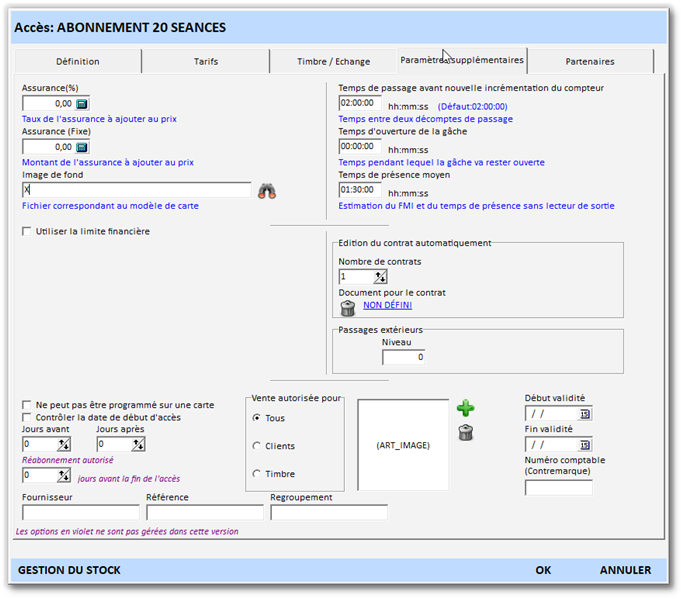Click trash icon under Document pour le contrat

pos(348,308)
